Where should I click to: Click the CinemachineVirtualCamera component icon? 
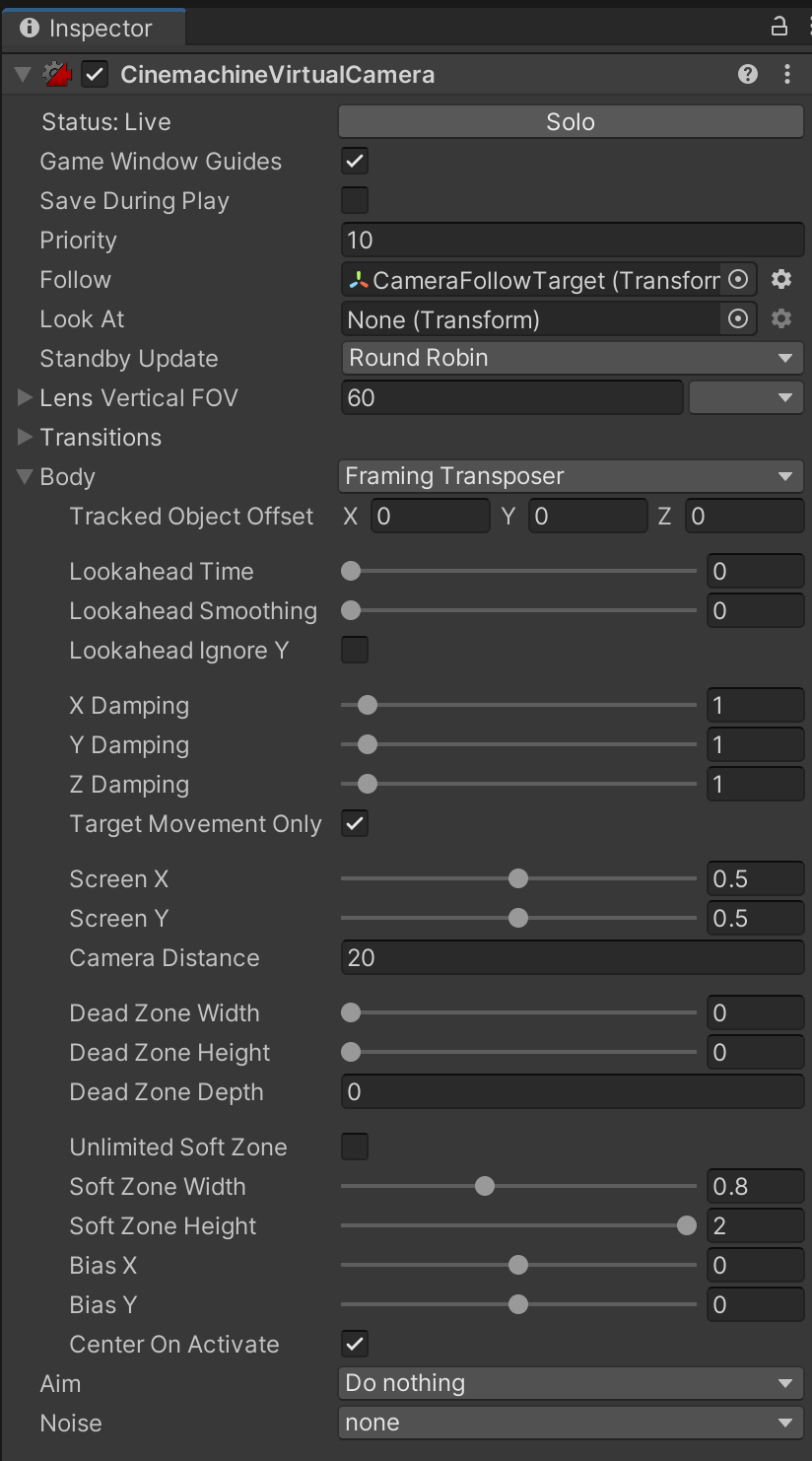coord(58,74)
